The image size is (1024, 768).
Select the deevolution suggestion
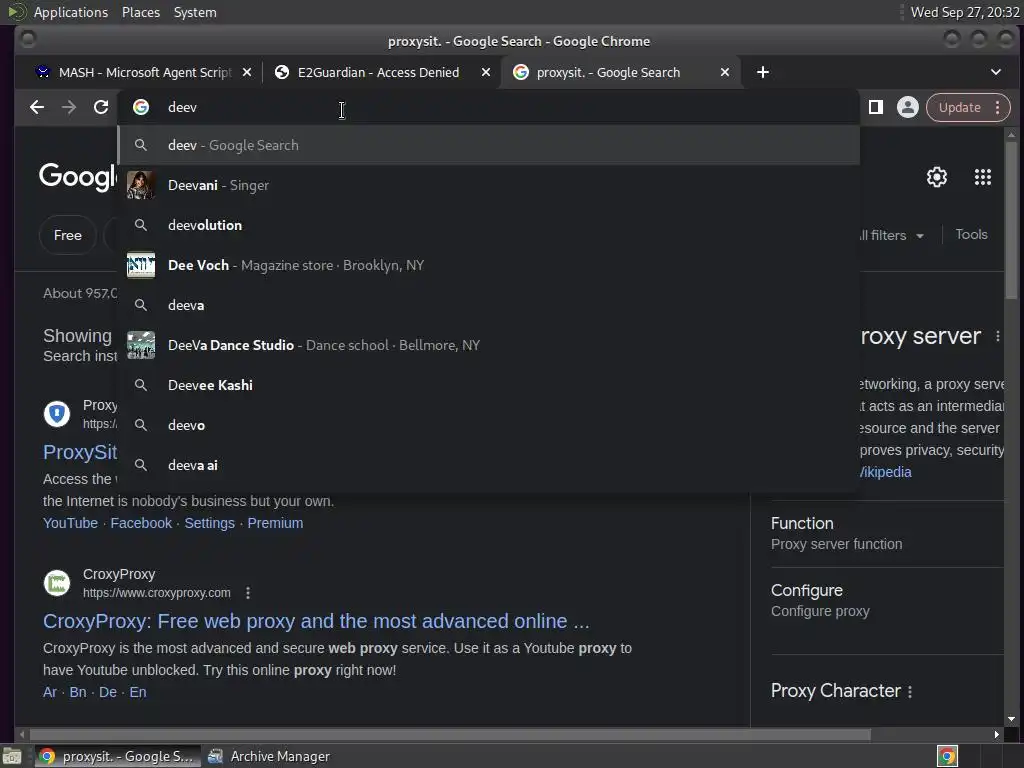coord(488,225)
